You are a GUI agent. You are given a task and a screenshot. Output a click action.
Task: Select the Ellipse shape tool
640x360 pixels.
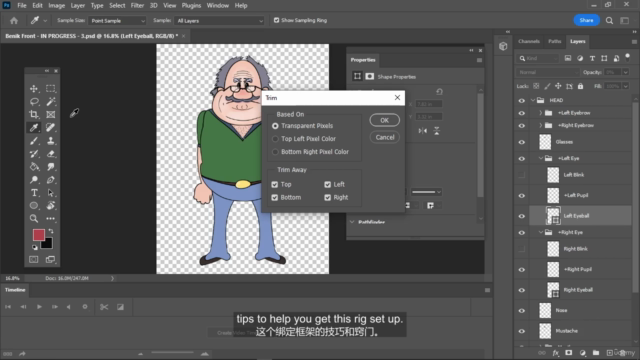34,206
